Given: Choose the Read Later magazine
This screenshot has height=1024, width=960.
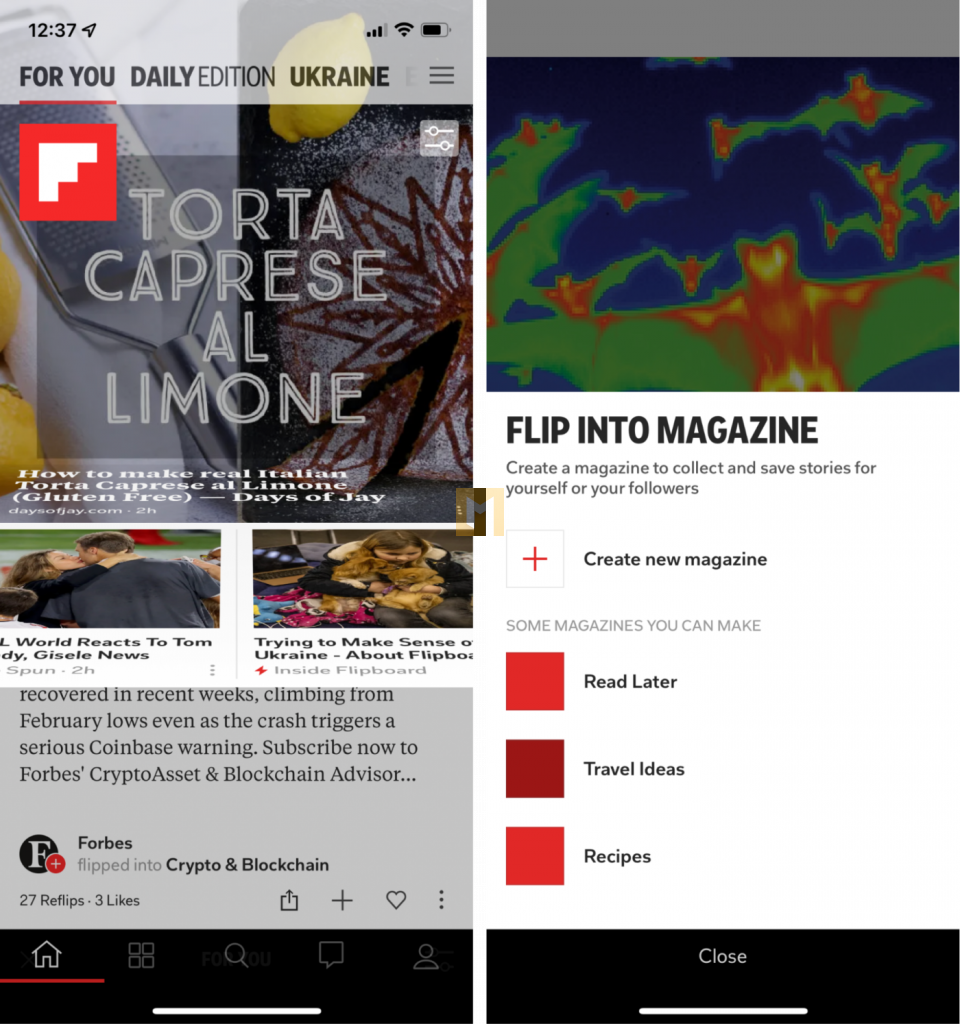Looking at the screenshot, I should [x=630, y=681].
